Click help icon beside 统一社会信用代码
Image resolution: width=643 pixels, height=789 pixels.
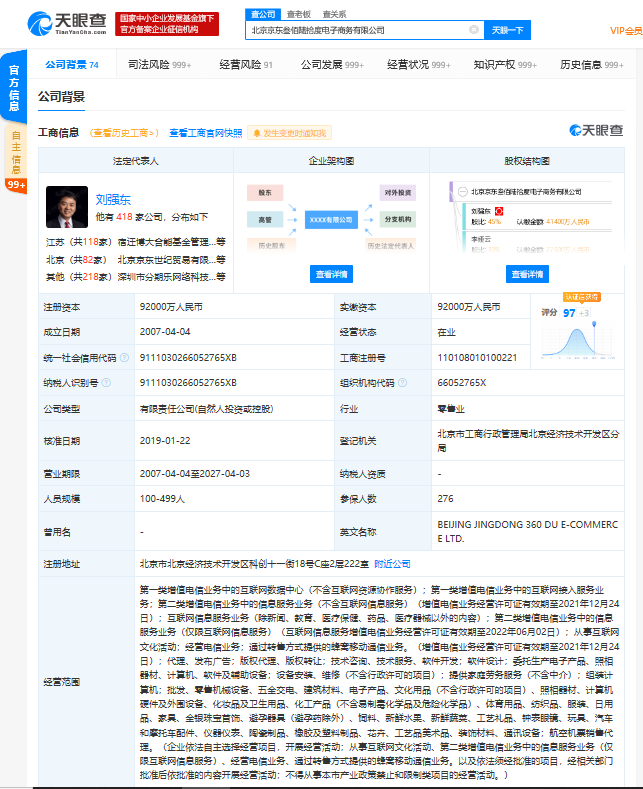pos(124,357)
